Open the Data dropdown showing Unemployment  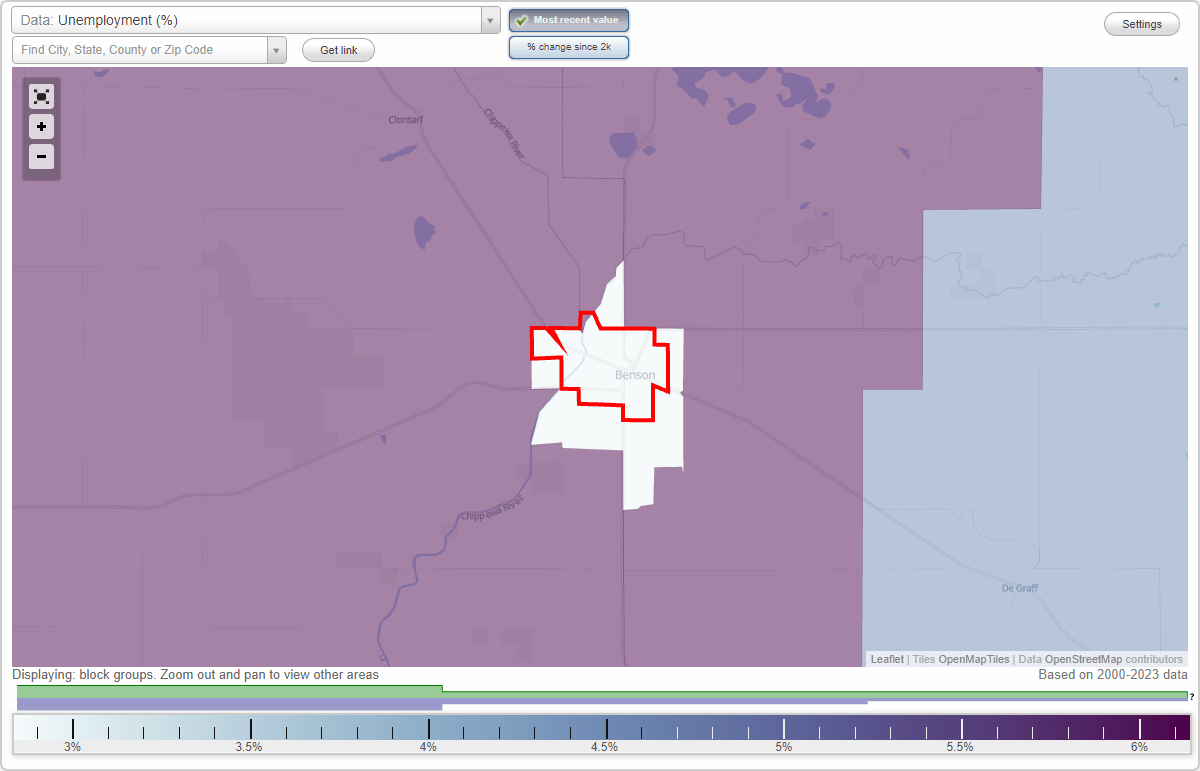(488, 19)
